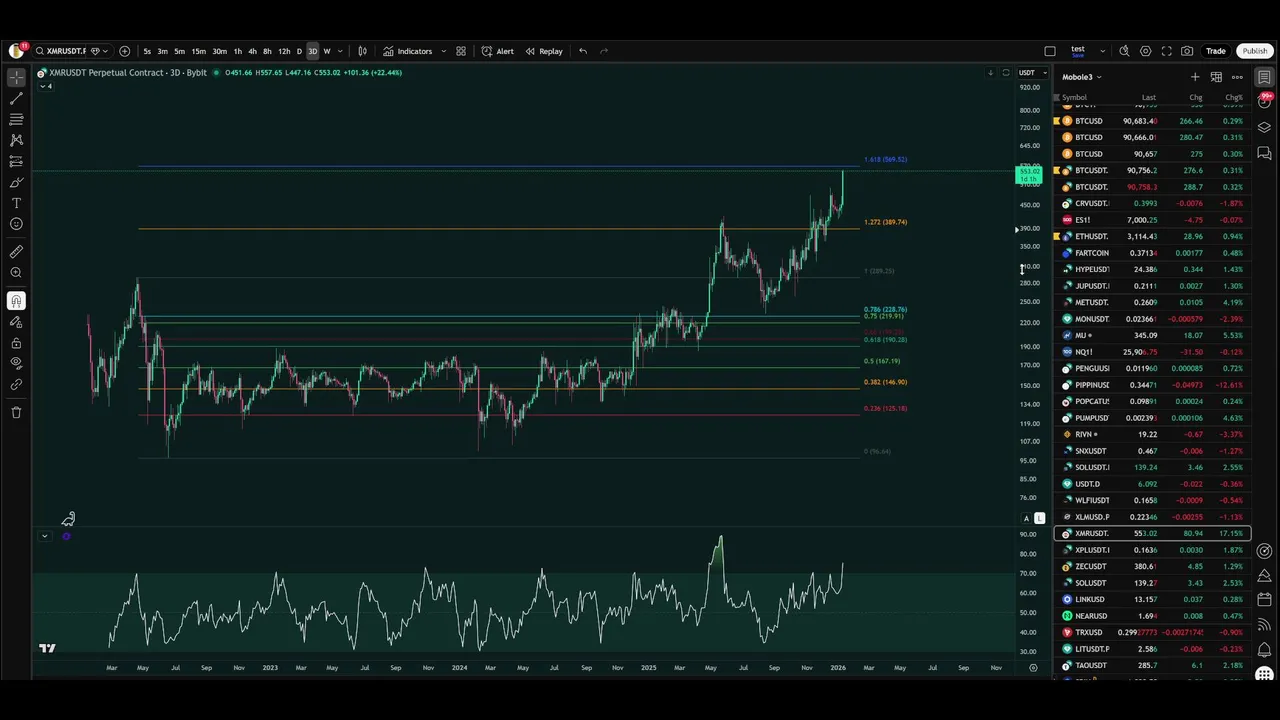Image resolution: width=1280 pixels, height=720 pixels.
Task: Collapse the indicator legend showing 4
Action: click(x=46, y=86)
